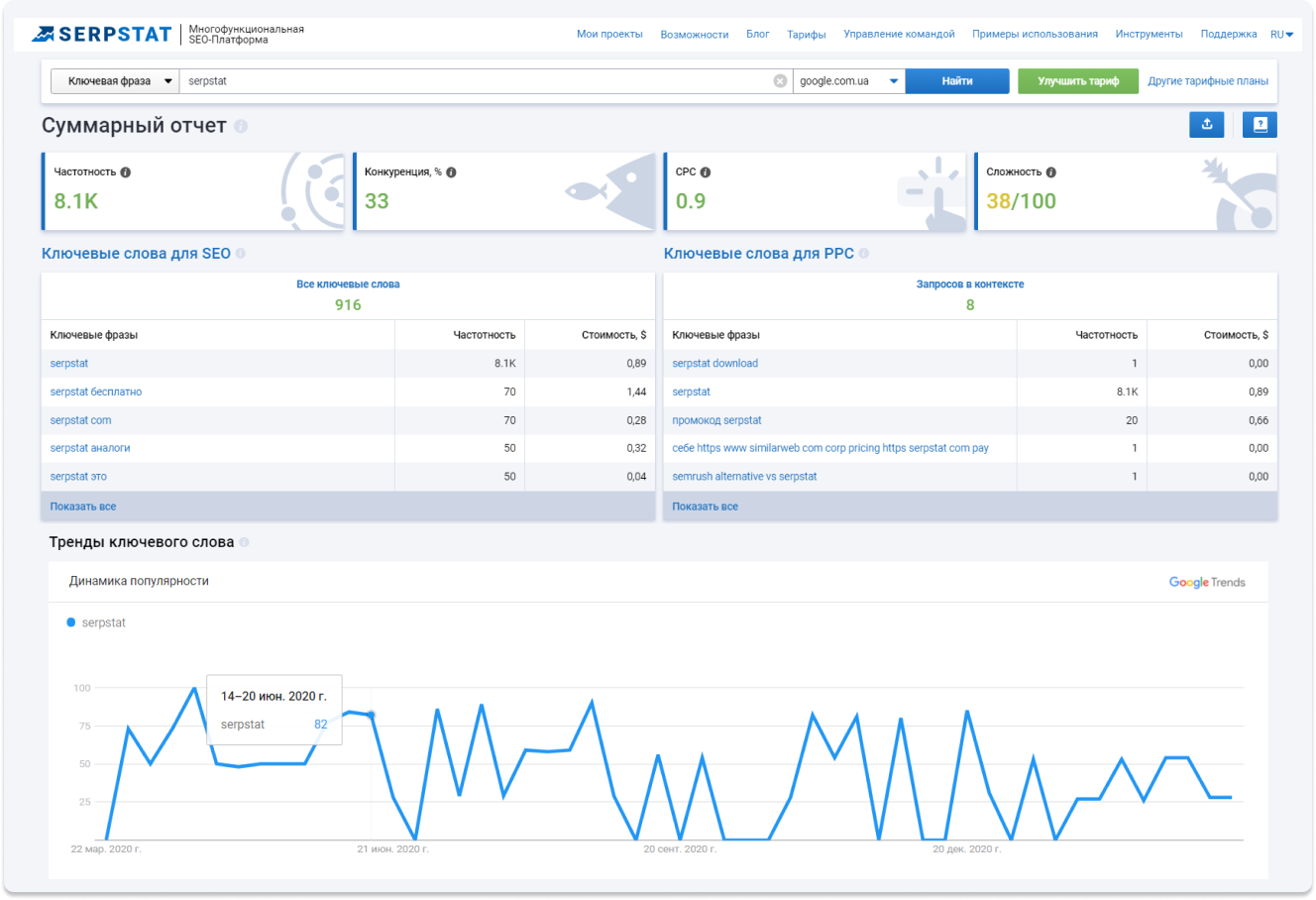Open Ключевые слова для PPC heading link
Image resolution: width=1316 pixels, height=900 pixels.
tap(759, 254)
